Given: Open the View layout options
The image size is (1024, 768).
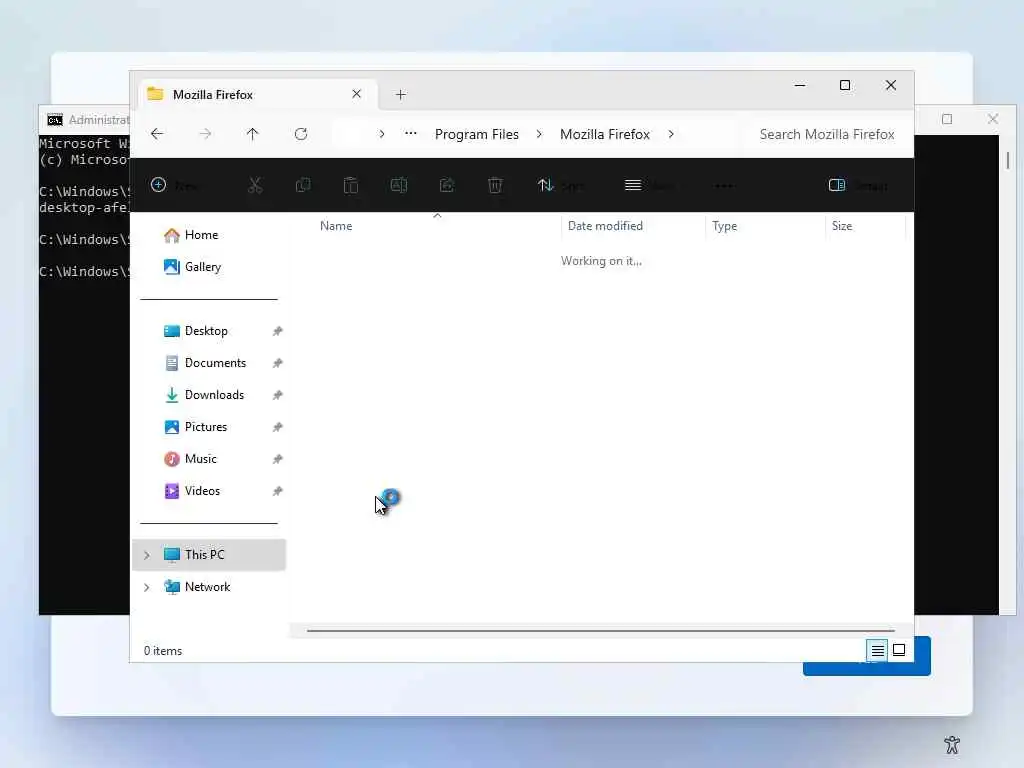Looking at the screenshot, I should 648,185.
